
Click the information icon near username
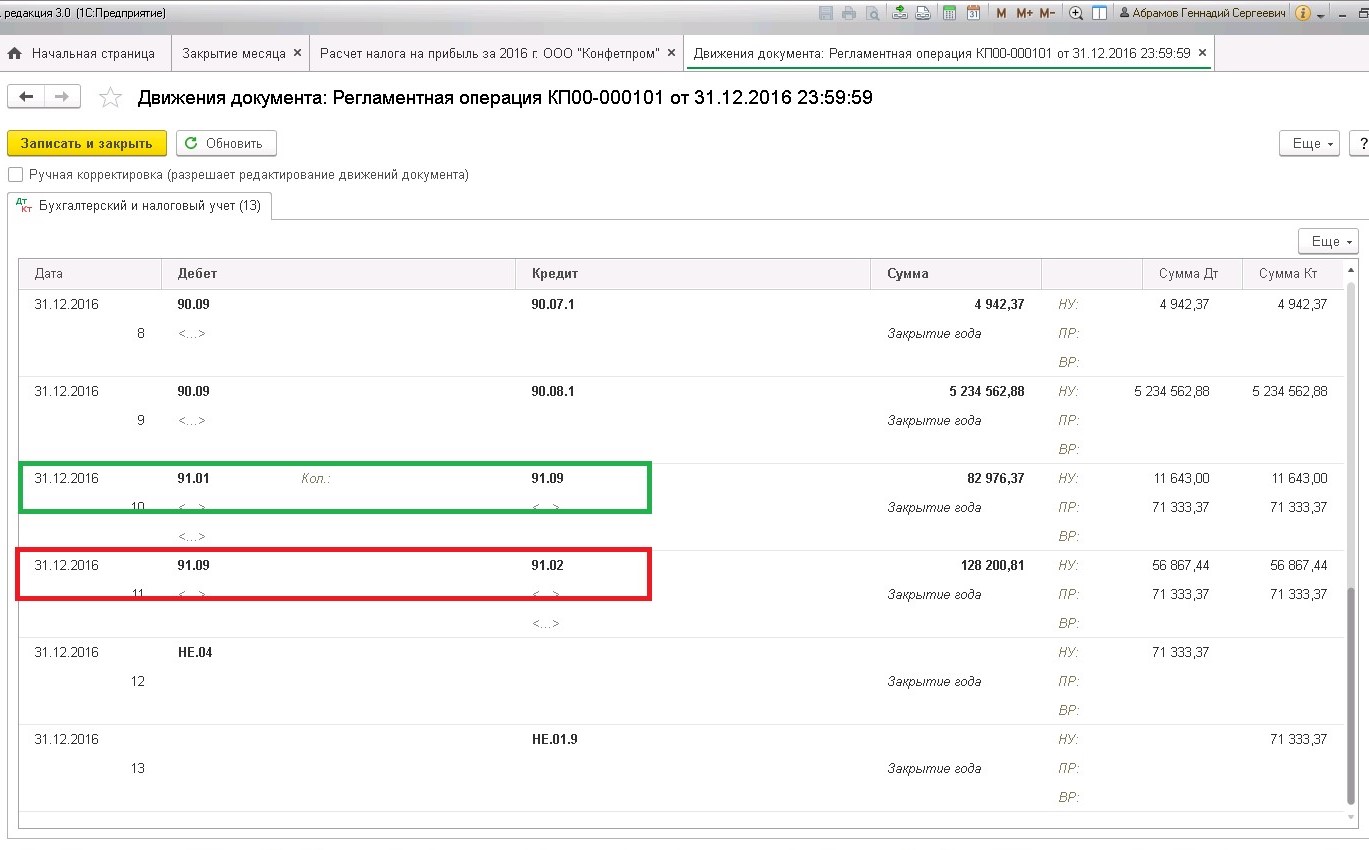coord(1303,13)
